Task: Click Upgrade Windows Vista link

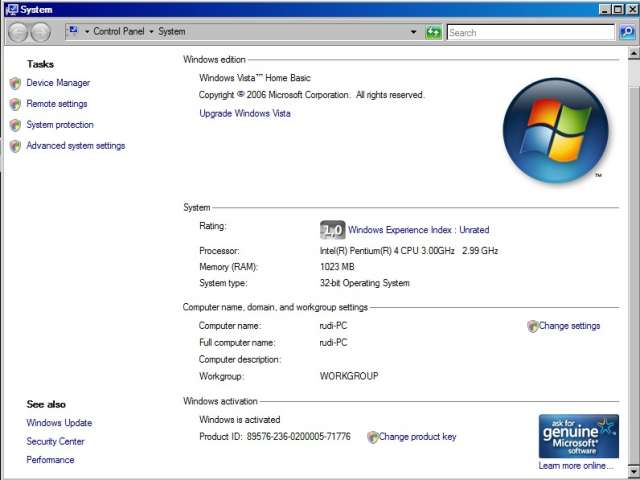Action: (245, 113)
